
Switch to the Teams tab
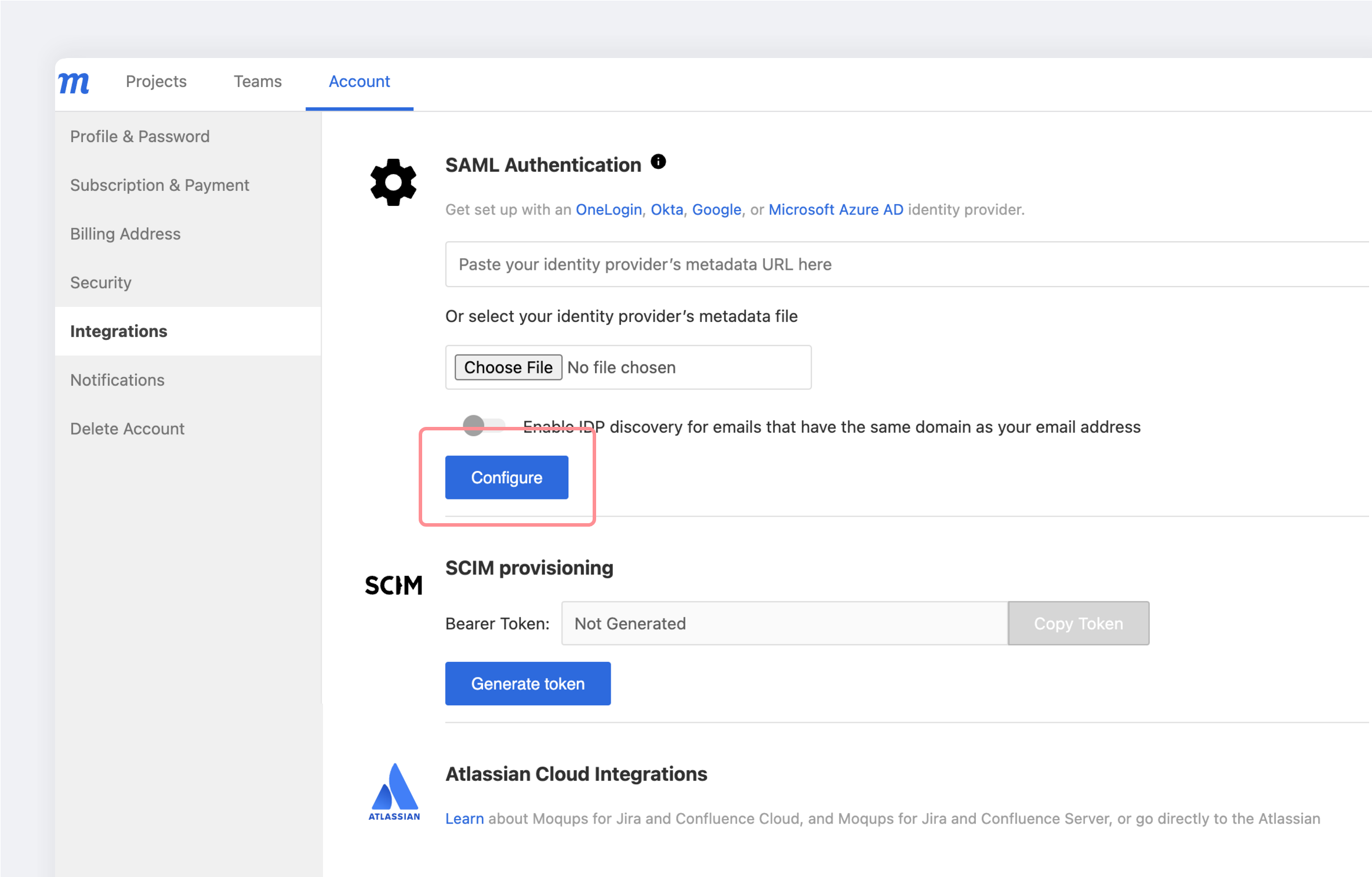tap(257, 82)
